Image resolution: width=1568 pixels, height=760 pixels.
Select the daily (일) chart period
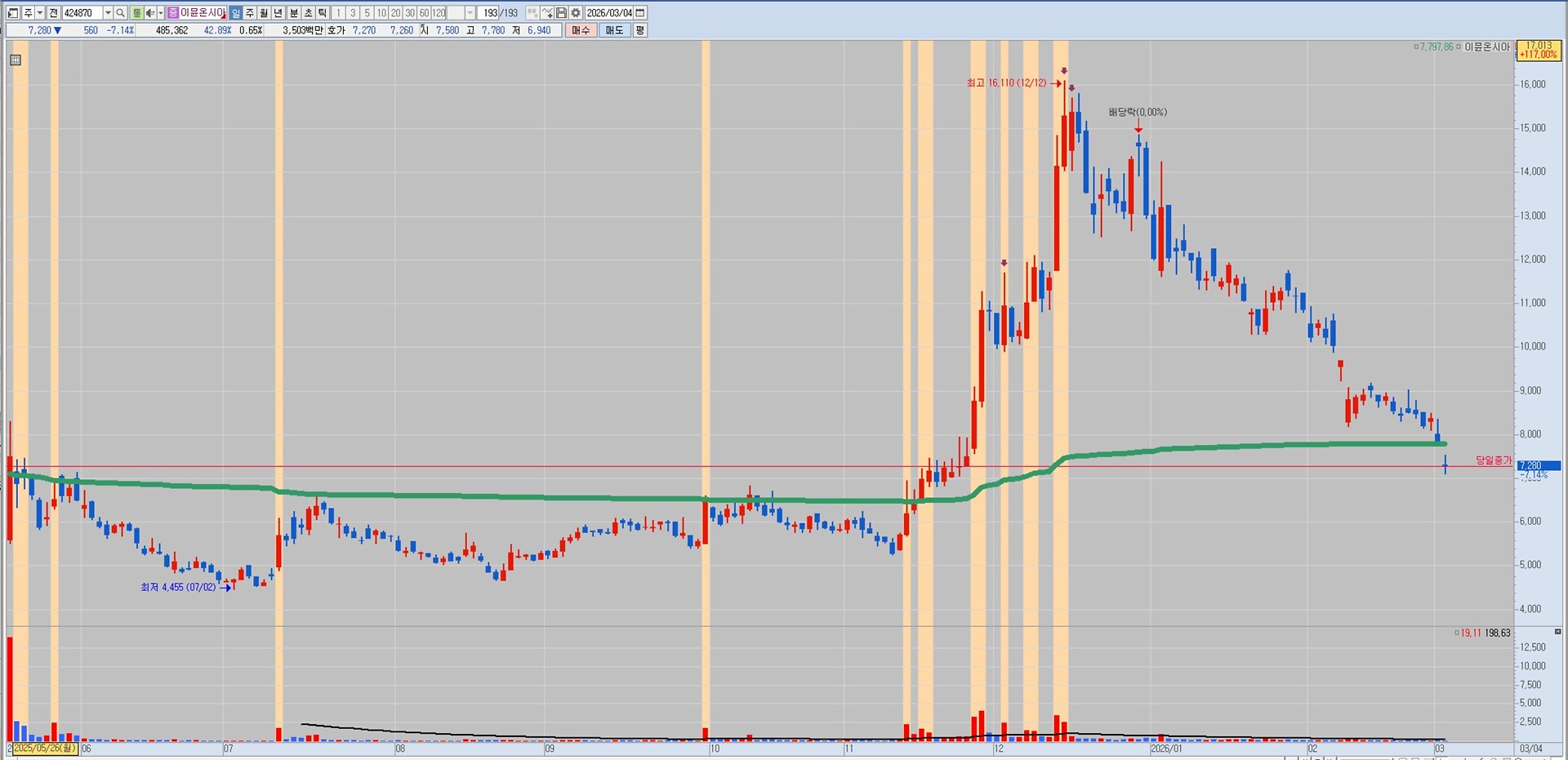click(236, 13)
